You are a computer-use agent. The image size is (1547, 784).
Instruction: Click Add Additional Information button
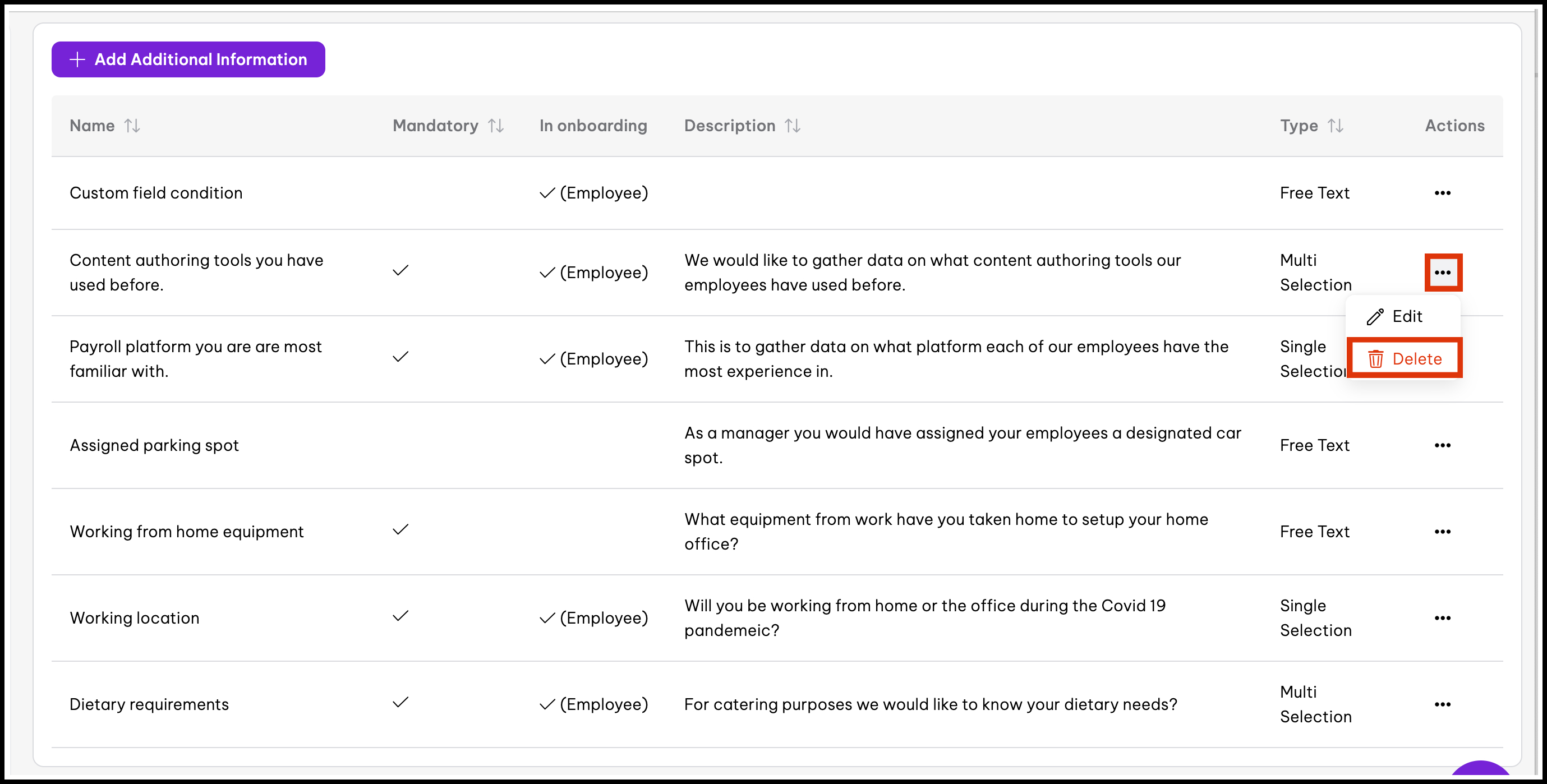click(188, 59)
